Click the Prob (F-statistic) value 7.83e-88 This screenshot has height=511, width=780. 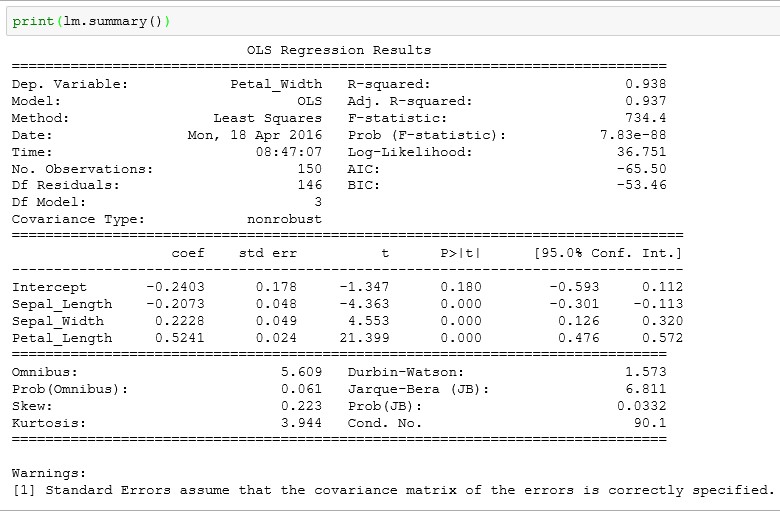coord(632,135)
